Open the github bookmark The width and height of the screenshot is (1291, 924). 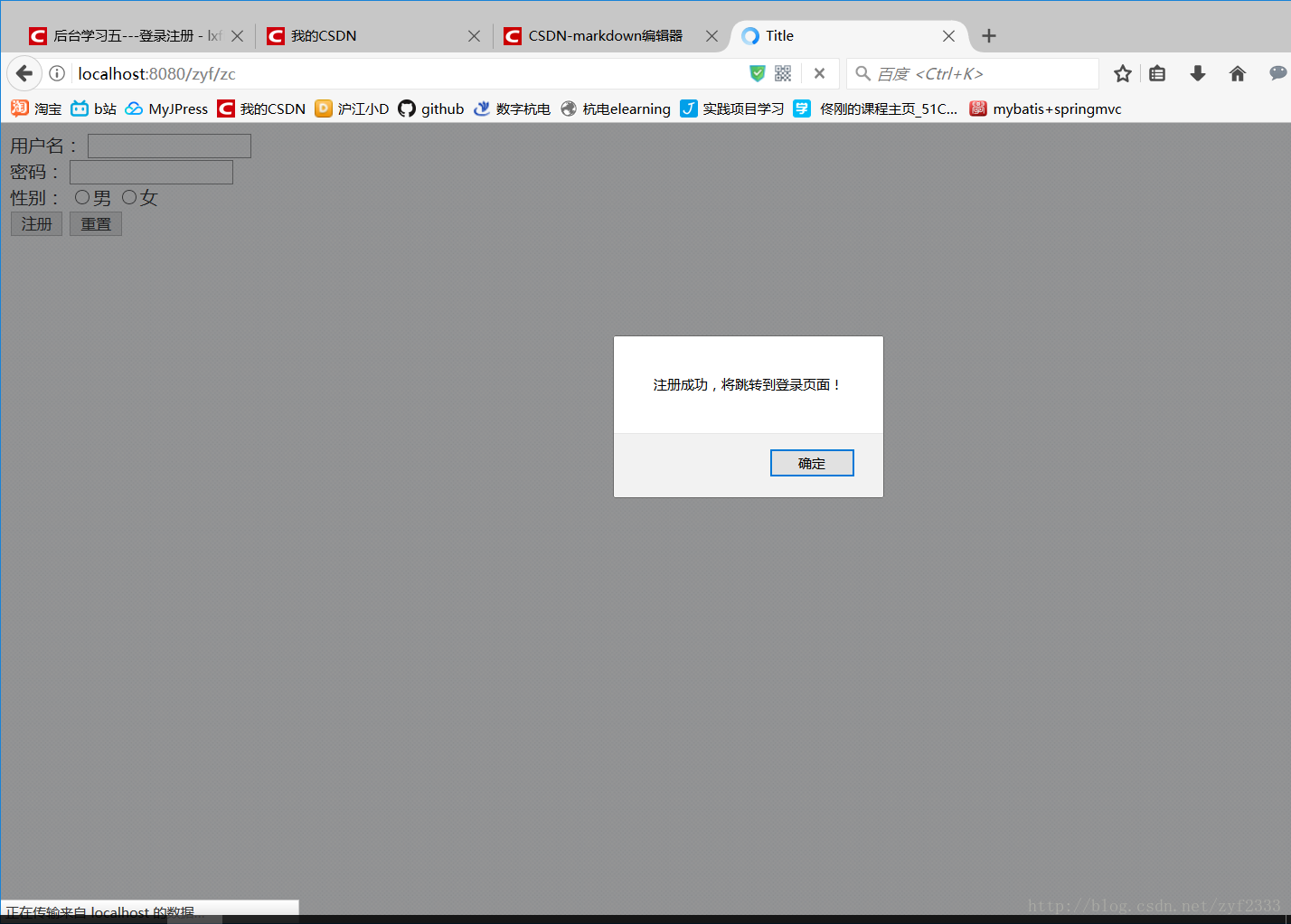(431, 108)
